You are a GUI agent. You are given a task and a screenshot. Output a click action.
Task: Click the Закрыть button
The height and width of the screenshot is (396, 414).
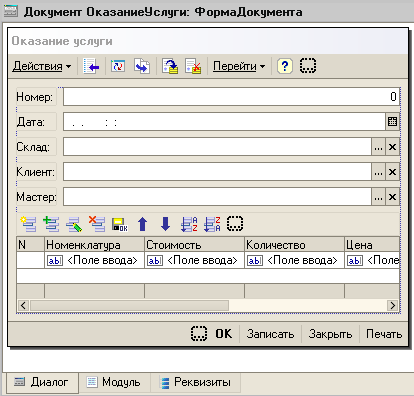pos(330,334)
